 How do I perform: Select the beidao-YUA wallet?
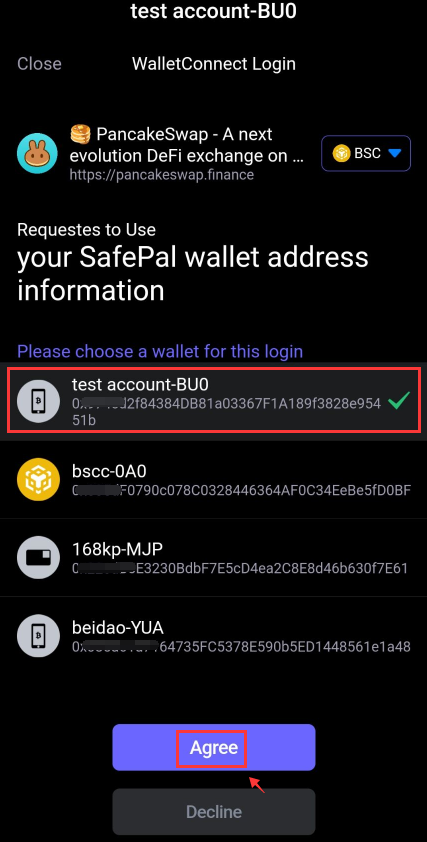pos(213,635)
